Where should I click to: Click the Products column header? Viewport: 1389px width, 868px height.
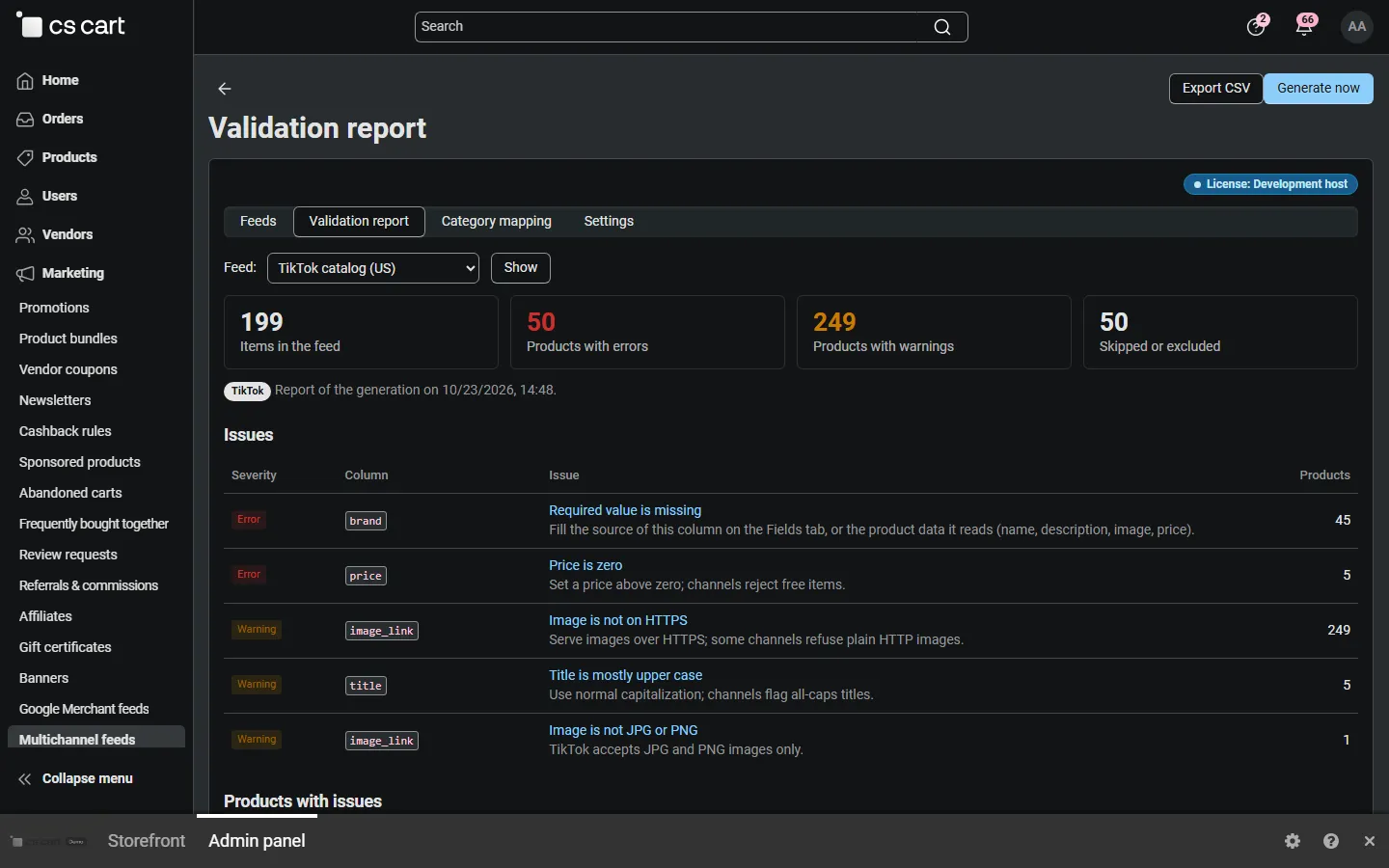pyautogui.click(x=1324, y=475)
